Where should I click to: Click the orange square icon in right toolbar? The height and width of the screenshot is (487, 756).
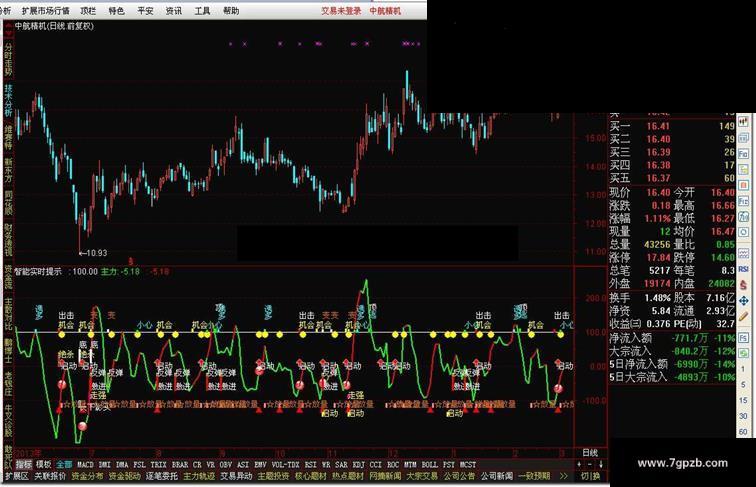pyautogui.click(x=743, y=185)
